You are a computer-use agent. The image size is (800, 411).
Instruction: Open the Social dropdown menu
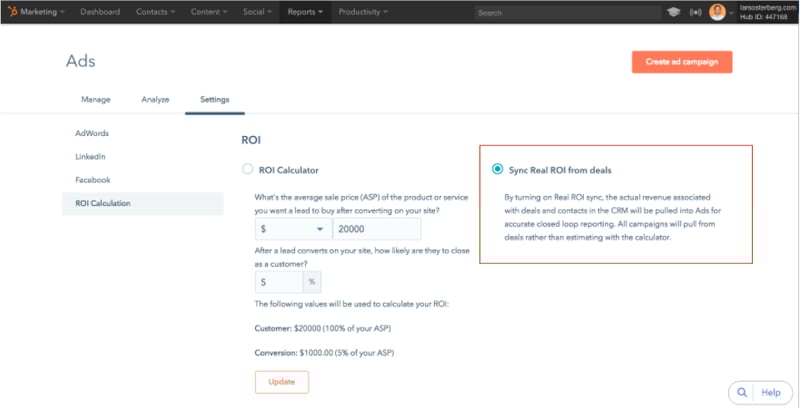257,12
